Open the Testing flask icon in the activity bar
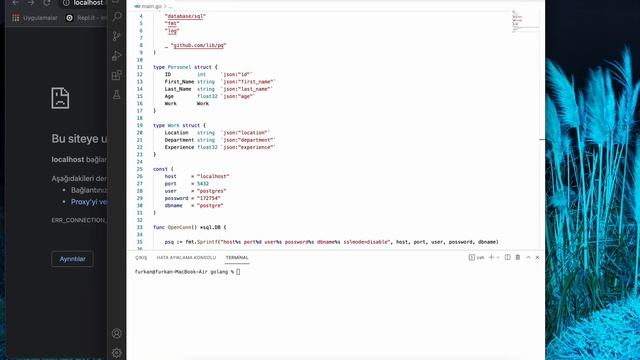The height and width of the screenshot is (360, 640). (117, 95)
